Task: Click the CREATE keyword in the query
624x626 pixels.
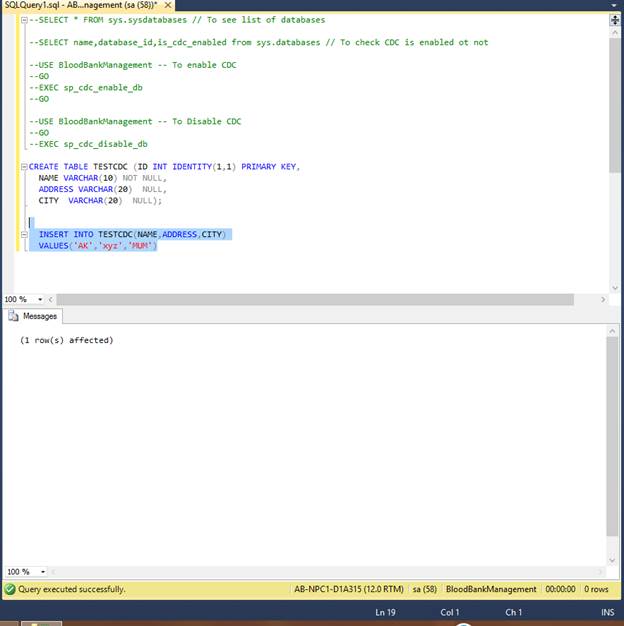Action: tap(44, 166)
